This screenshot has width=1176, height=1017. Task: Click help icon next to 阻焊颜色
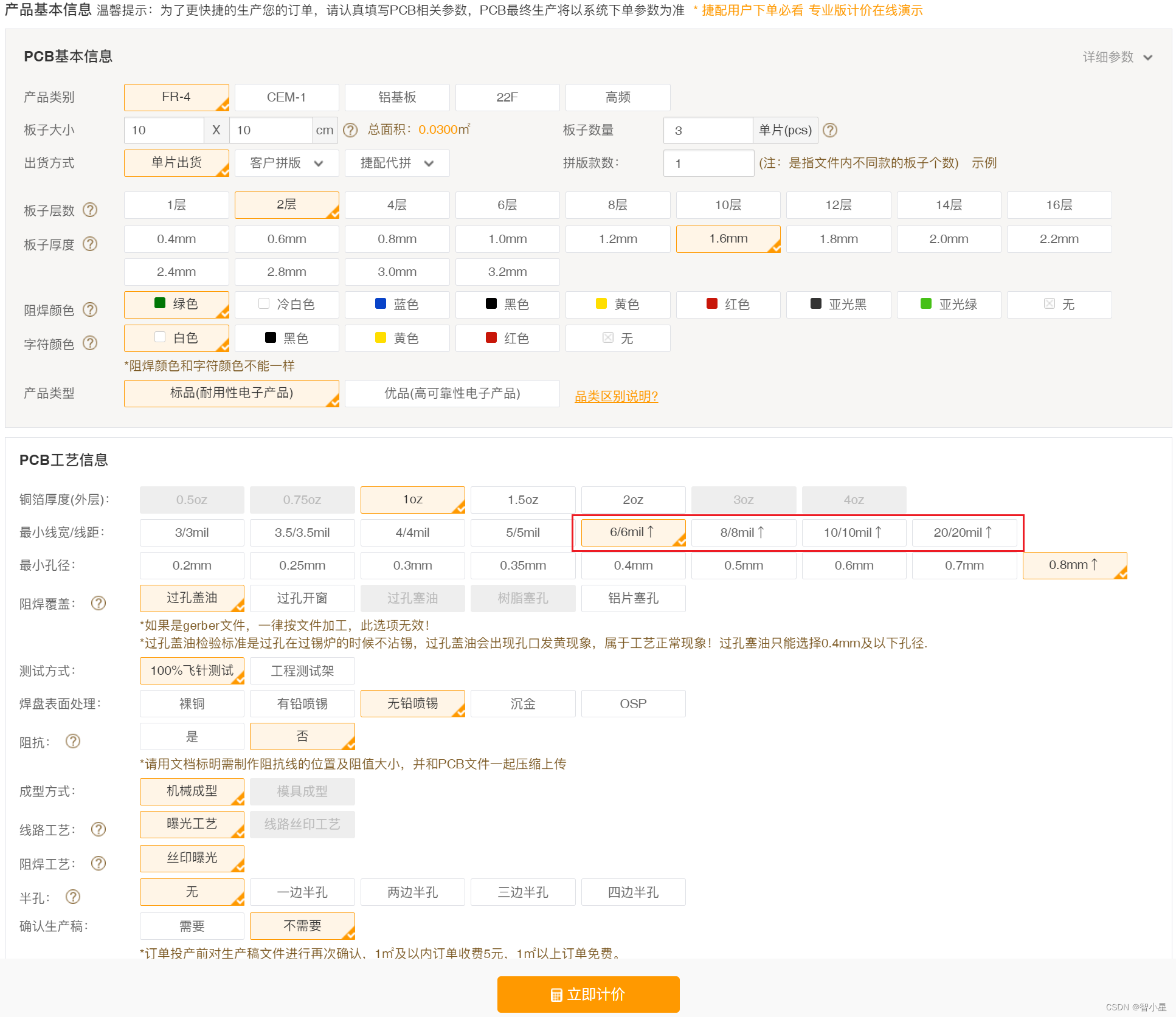tap(90, 309)
